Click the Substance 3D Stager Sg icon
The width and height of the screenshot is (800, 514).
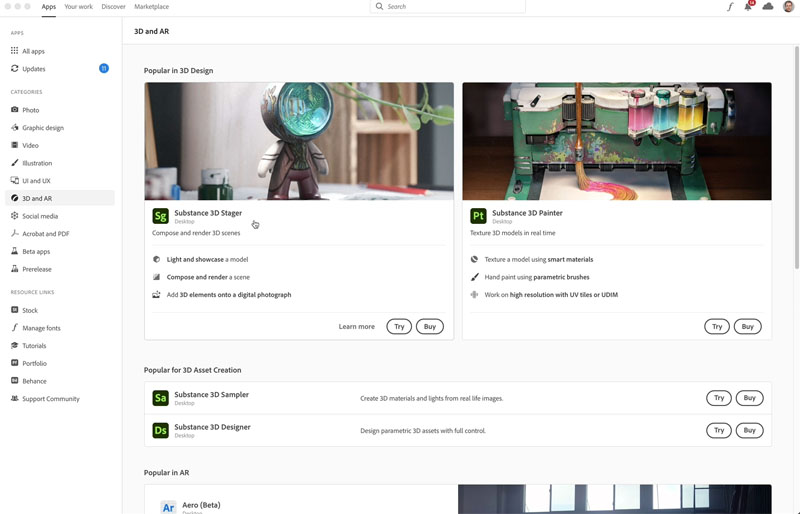[x=160, y=216]
